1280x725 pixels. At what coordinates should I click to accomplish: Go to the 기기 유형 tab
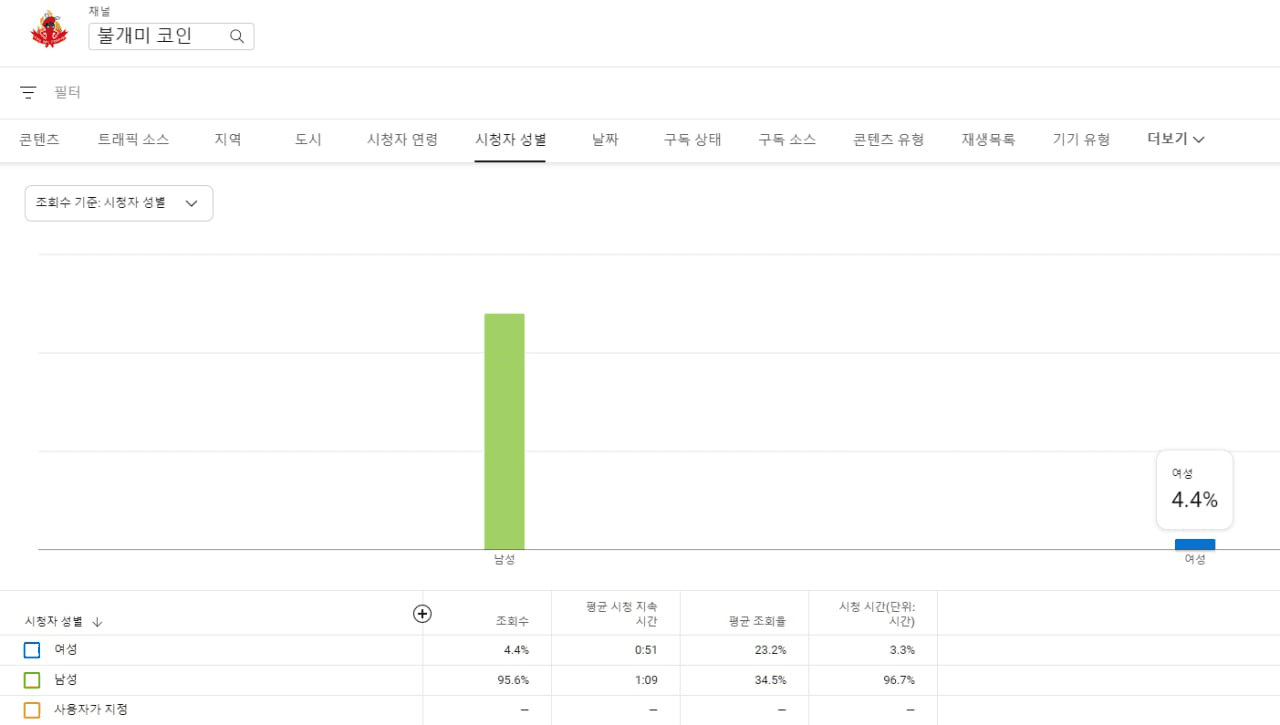(x=1081, y=140)
